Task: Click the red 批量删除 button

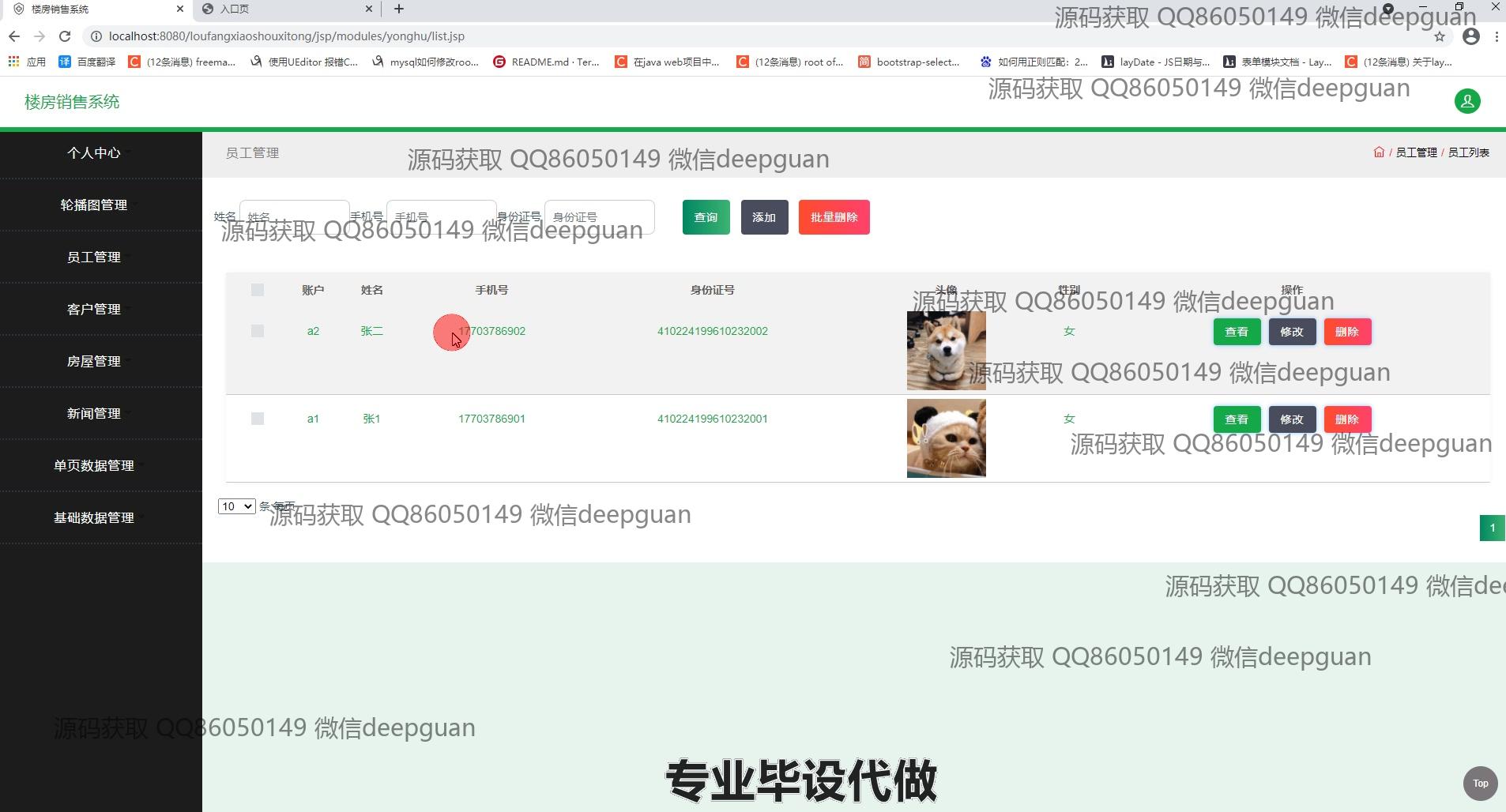Action: tap(834, 217)
